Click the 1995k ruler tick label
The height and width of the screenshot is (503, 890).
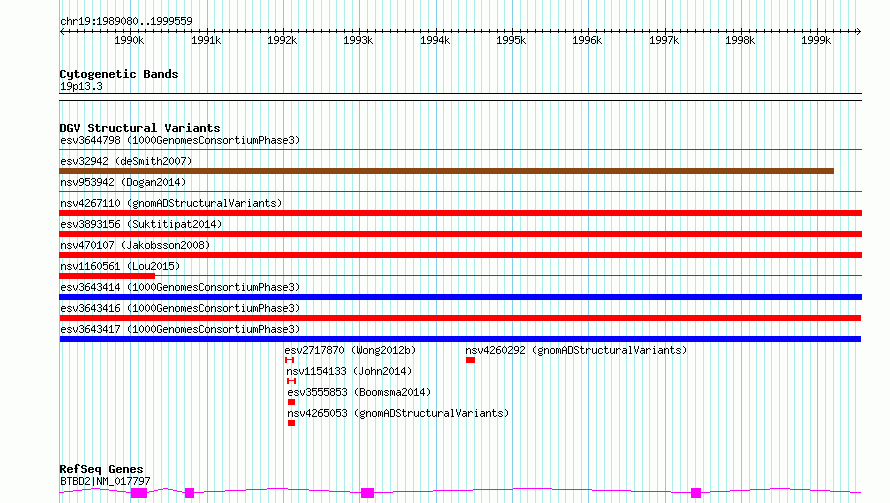coord(511,41)
